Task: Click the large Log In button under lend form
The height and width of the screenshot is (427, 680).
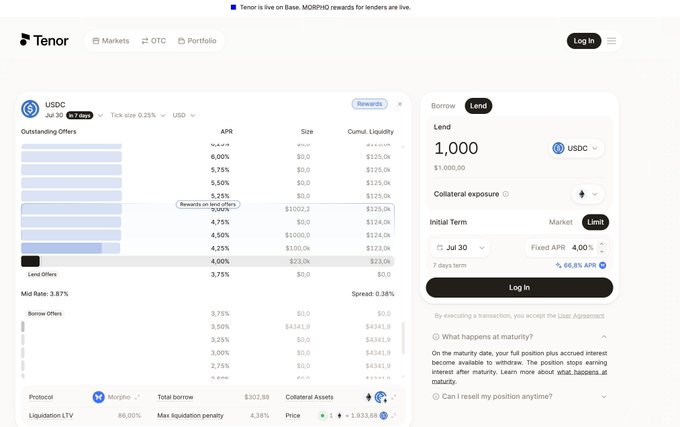Action: click(x=520, y=287)
